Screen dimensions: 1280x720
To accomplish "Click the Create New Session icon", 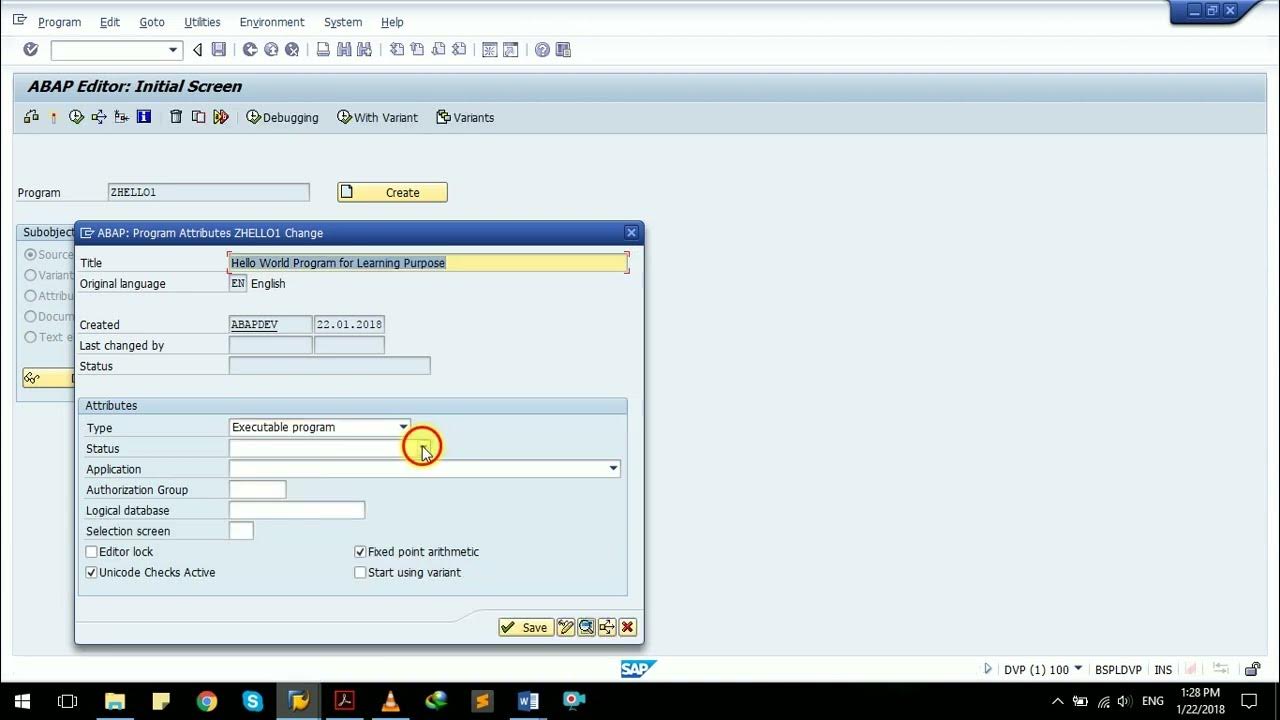I will (490, 49).
